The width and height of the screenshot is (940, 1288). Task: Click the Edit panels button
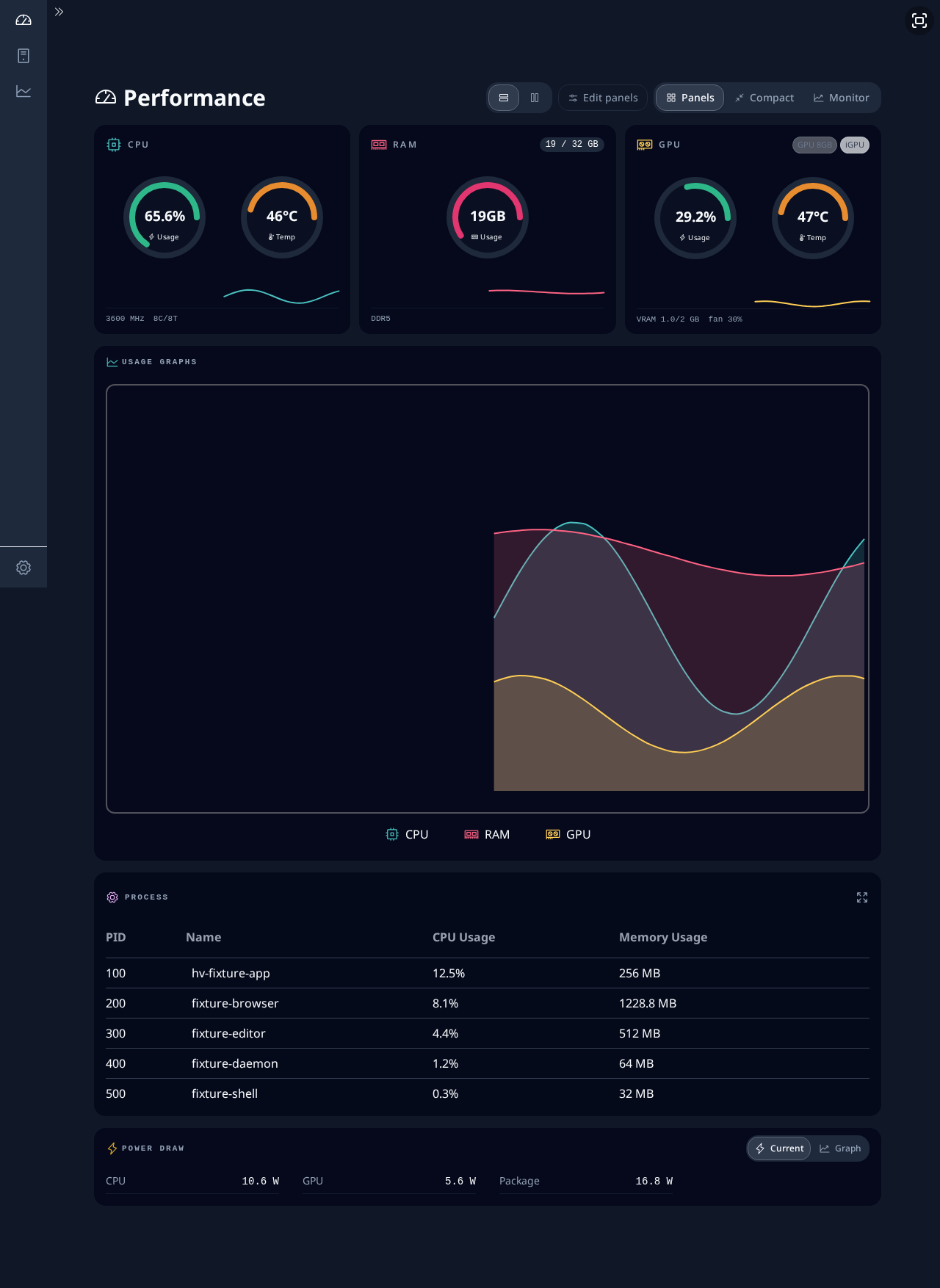[x=603, y=98]
